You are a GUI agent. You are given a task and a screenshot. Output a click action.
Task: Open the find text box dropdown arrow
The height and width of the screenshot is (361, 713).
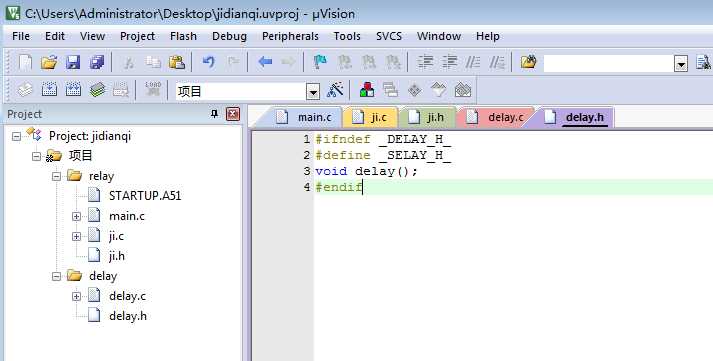pos(681,65)
